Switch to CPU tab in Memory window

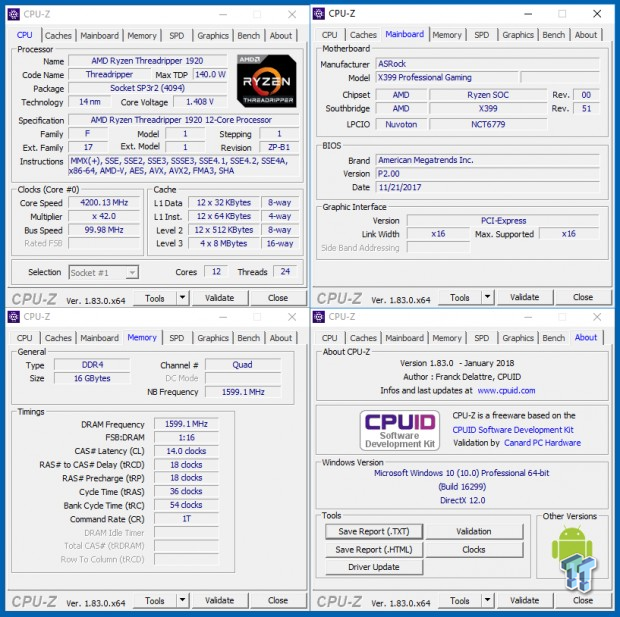pos(25,338)
